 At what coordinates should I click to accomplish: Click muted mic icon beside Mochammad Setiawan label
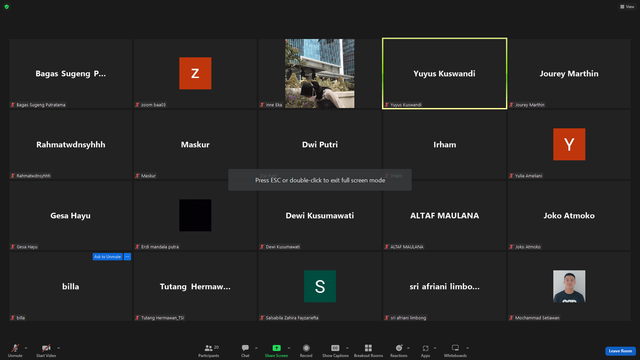(511, 318)
